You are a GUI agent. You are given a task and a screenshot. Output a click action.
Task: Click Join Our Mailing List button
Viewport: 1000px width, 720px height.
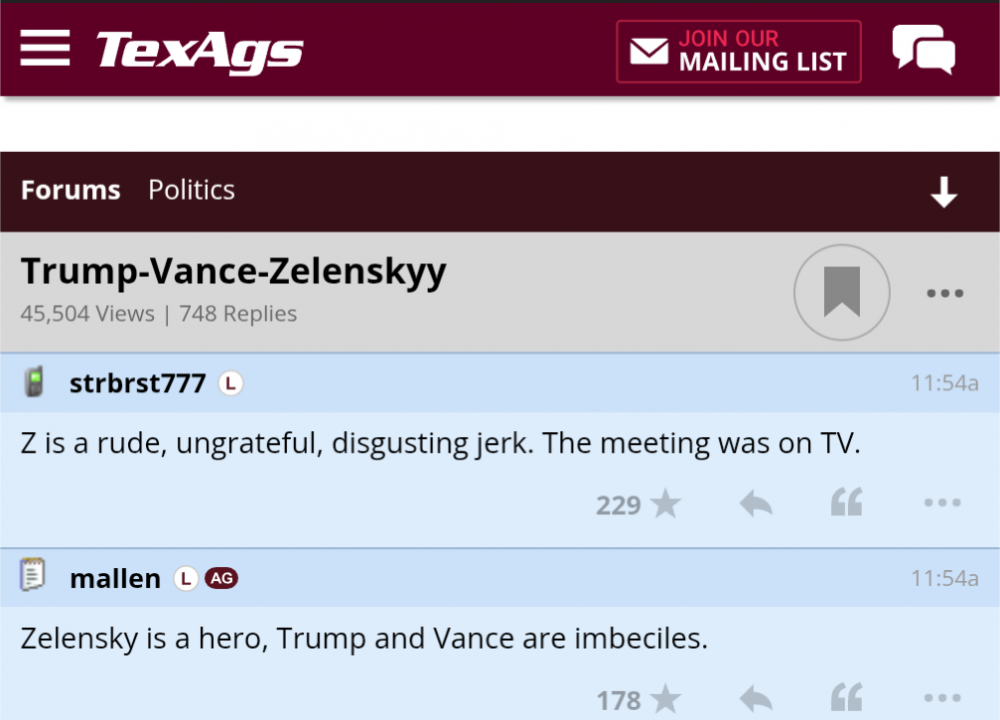coord(738,51)
